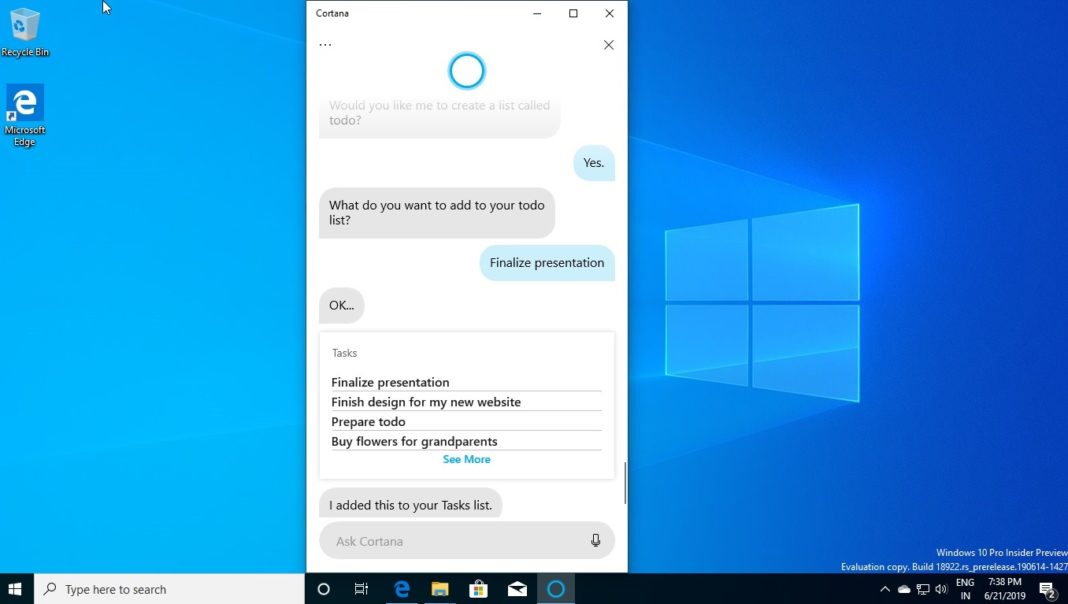
Task: Open volume control from the system tray
Action: point(941,588)
